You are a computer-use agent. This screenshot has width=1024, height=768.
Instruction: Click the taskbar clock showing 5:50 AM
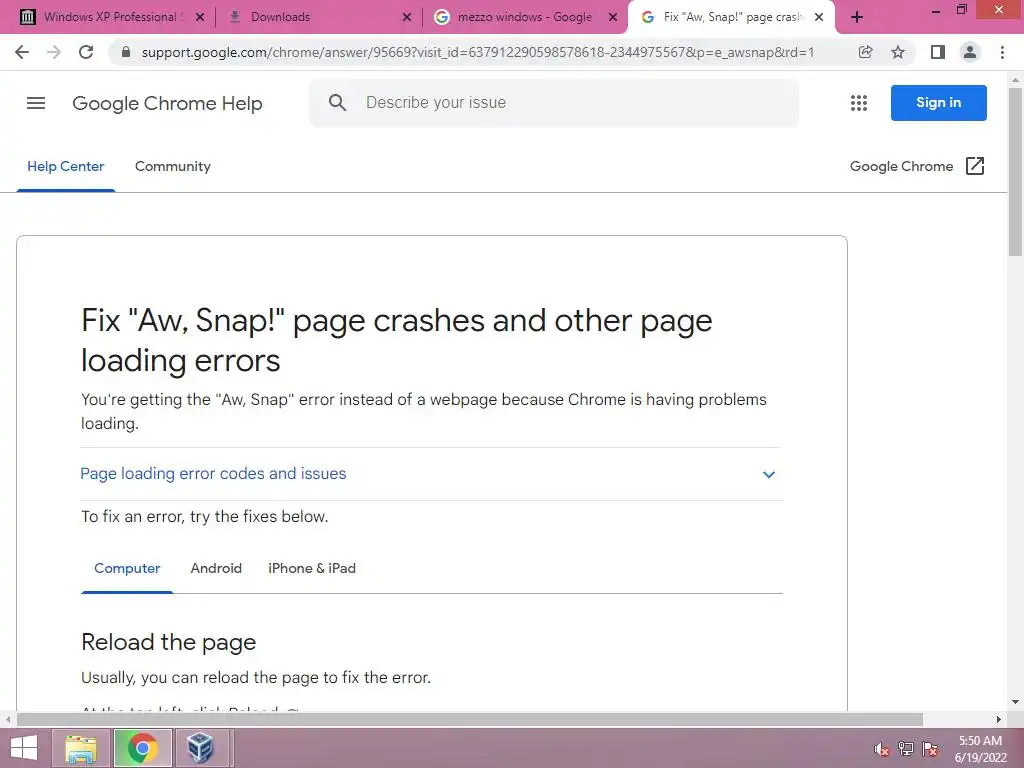click(980, 749)
